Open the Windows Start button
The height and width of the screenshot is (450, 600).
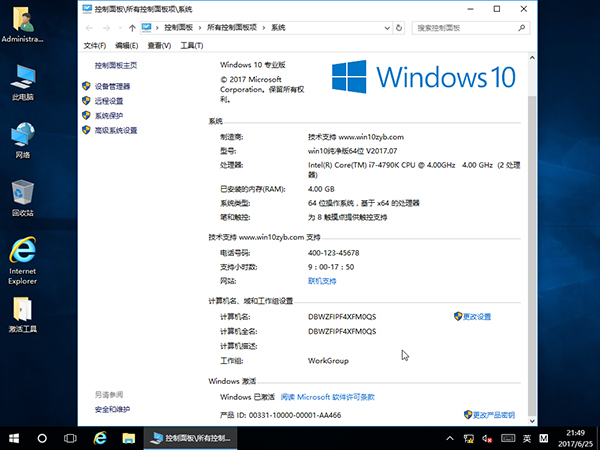click(14, 438)
